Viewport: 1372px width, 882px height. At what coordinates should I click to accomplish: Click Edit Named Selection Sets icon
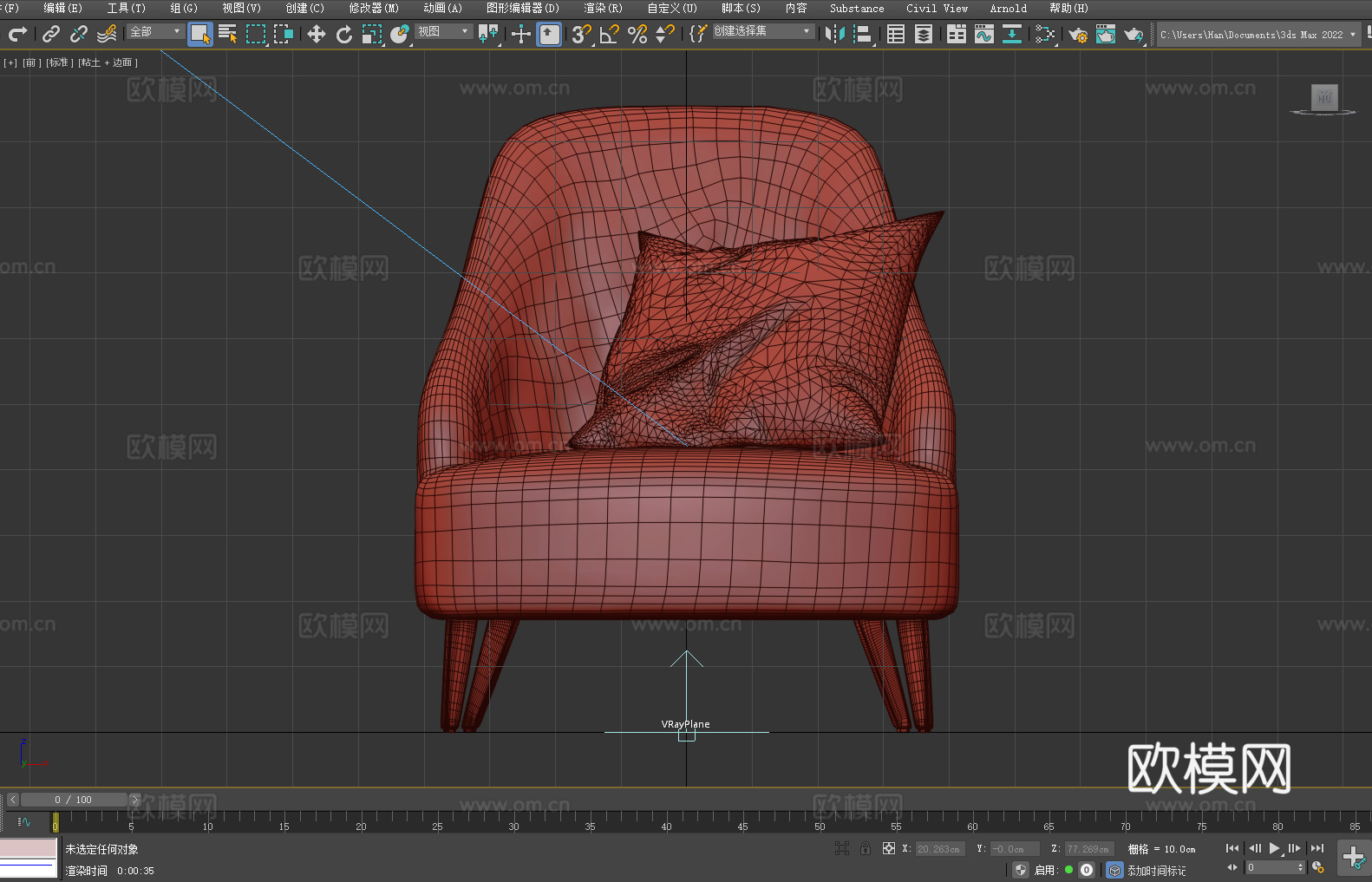[x=698, y=34]
